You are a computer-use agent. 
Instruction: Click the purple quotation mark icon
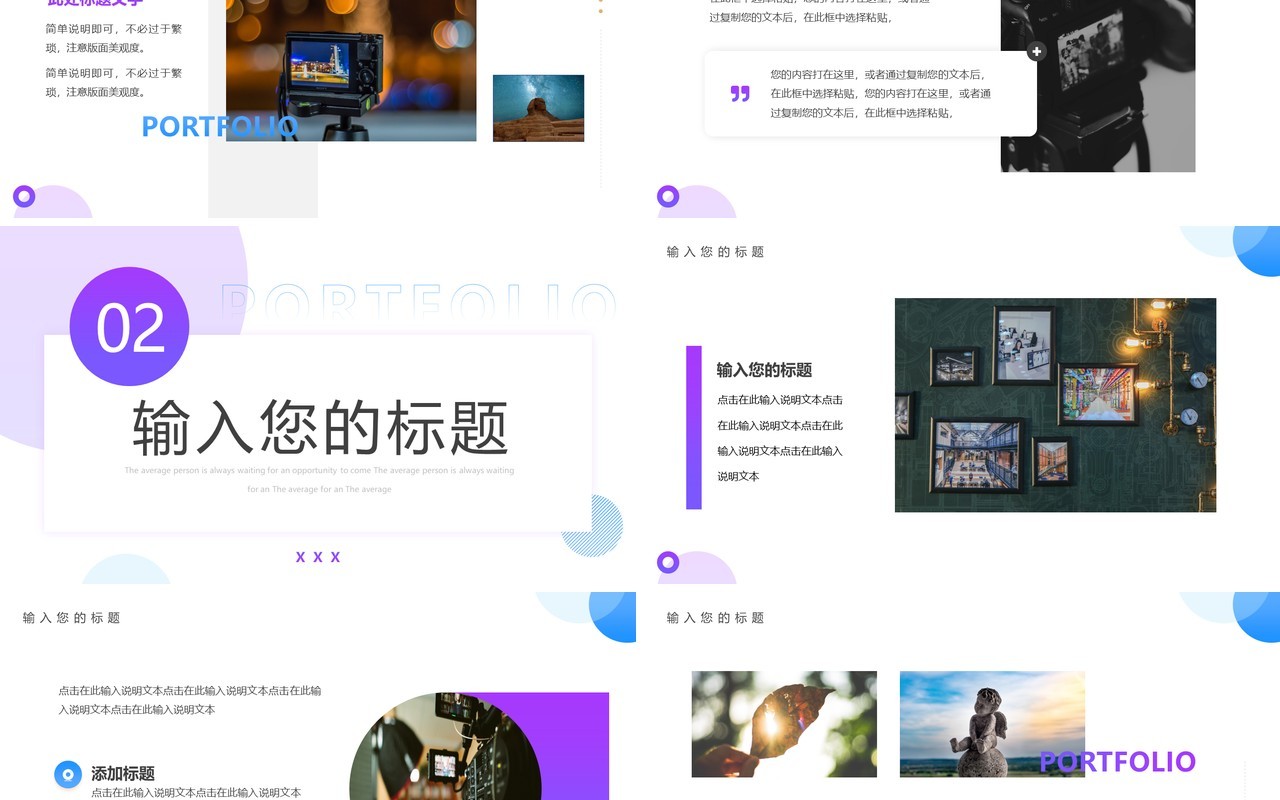(740, 94)
